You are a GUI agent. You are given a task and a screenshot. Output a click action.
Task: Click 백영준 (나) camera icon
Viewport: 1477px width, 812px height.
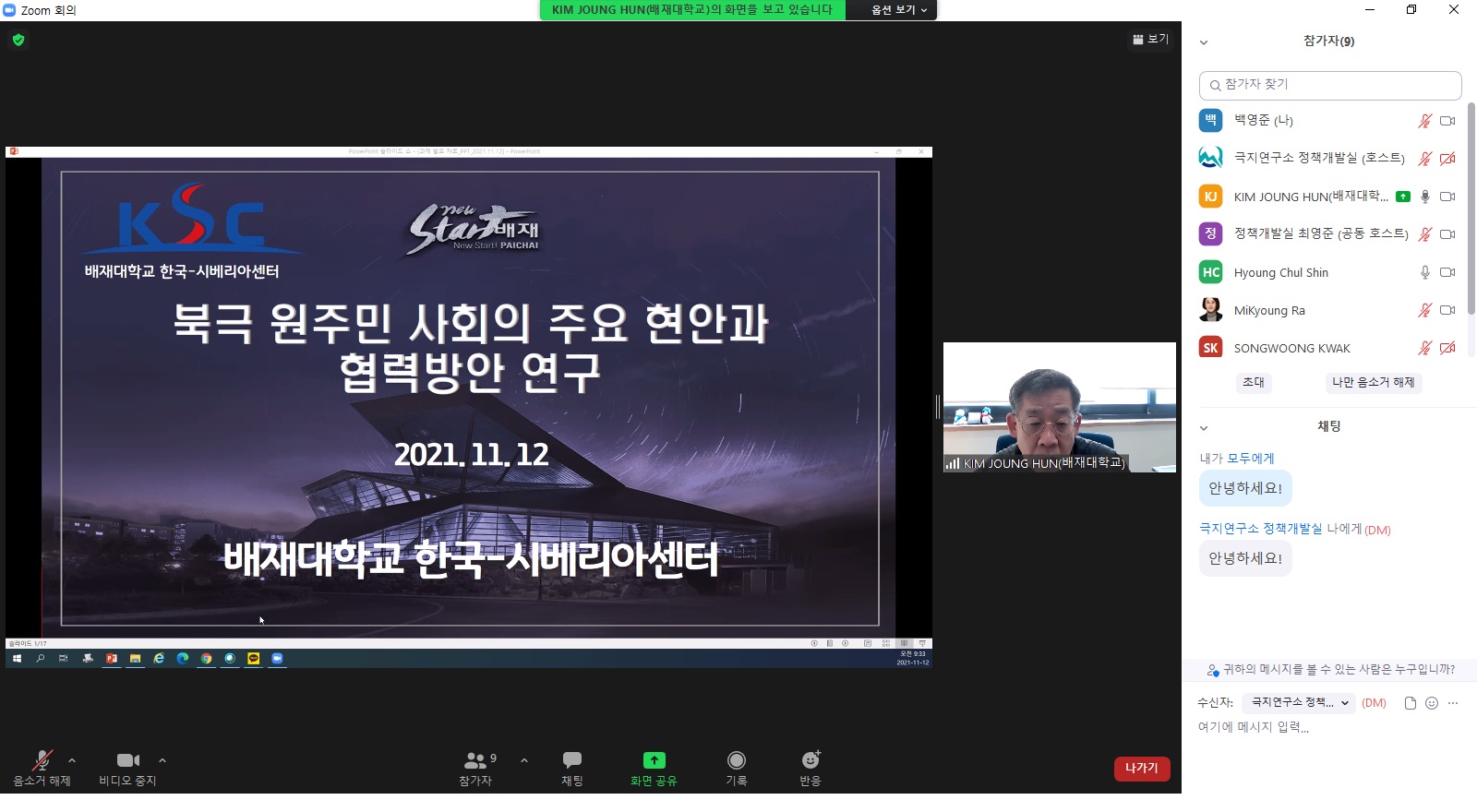point(1447,121)
